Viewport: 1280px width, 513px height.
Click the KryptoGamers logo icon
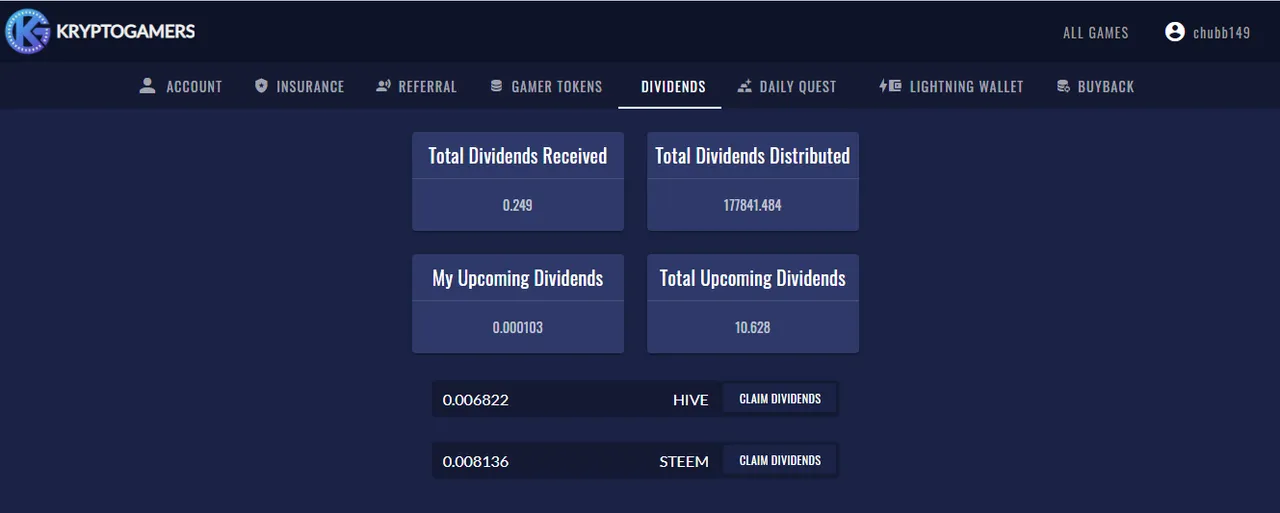(27, 31)
